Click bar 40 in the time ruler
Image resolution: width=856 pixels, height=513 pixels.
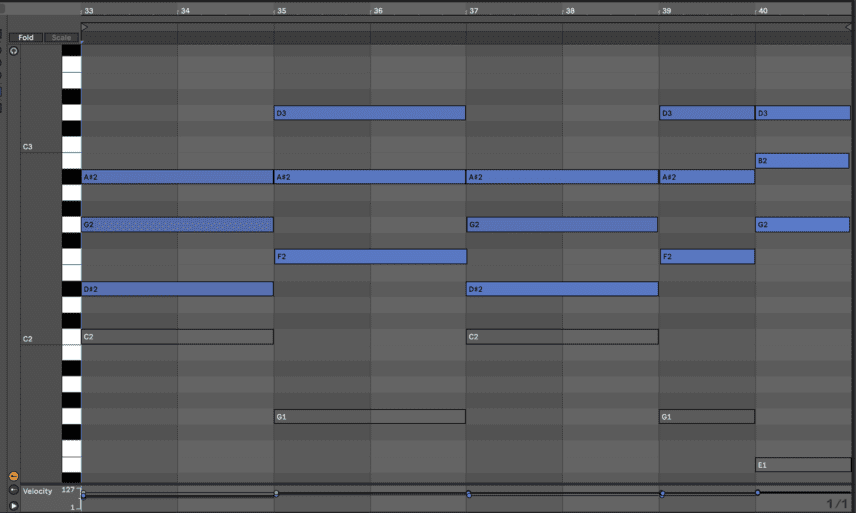tap(763, 11)
